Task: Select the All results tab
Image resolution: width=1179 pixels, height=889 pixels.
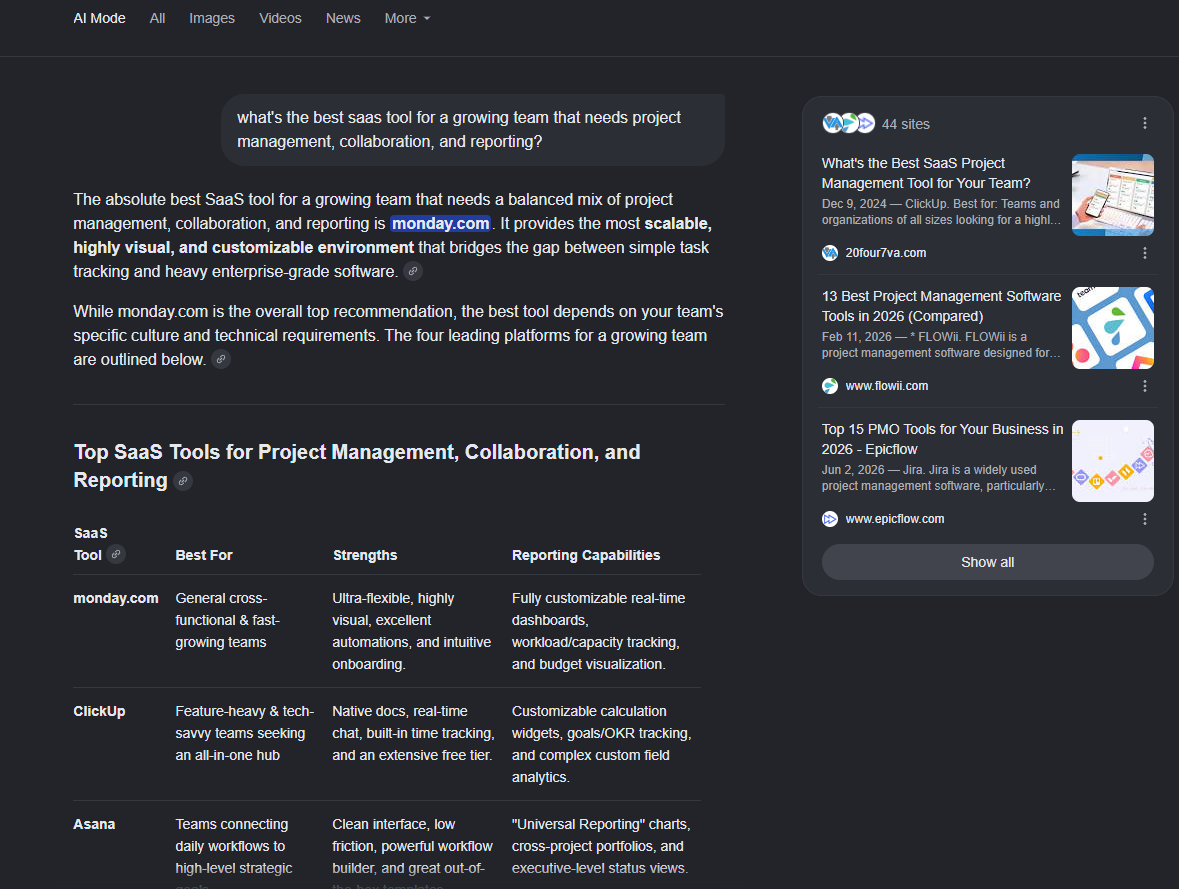Action: 157,18
